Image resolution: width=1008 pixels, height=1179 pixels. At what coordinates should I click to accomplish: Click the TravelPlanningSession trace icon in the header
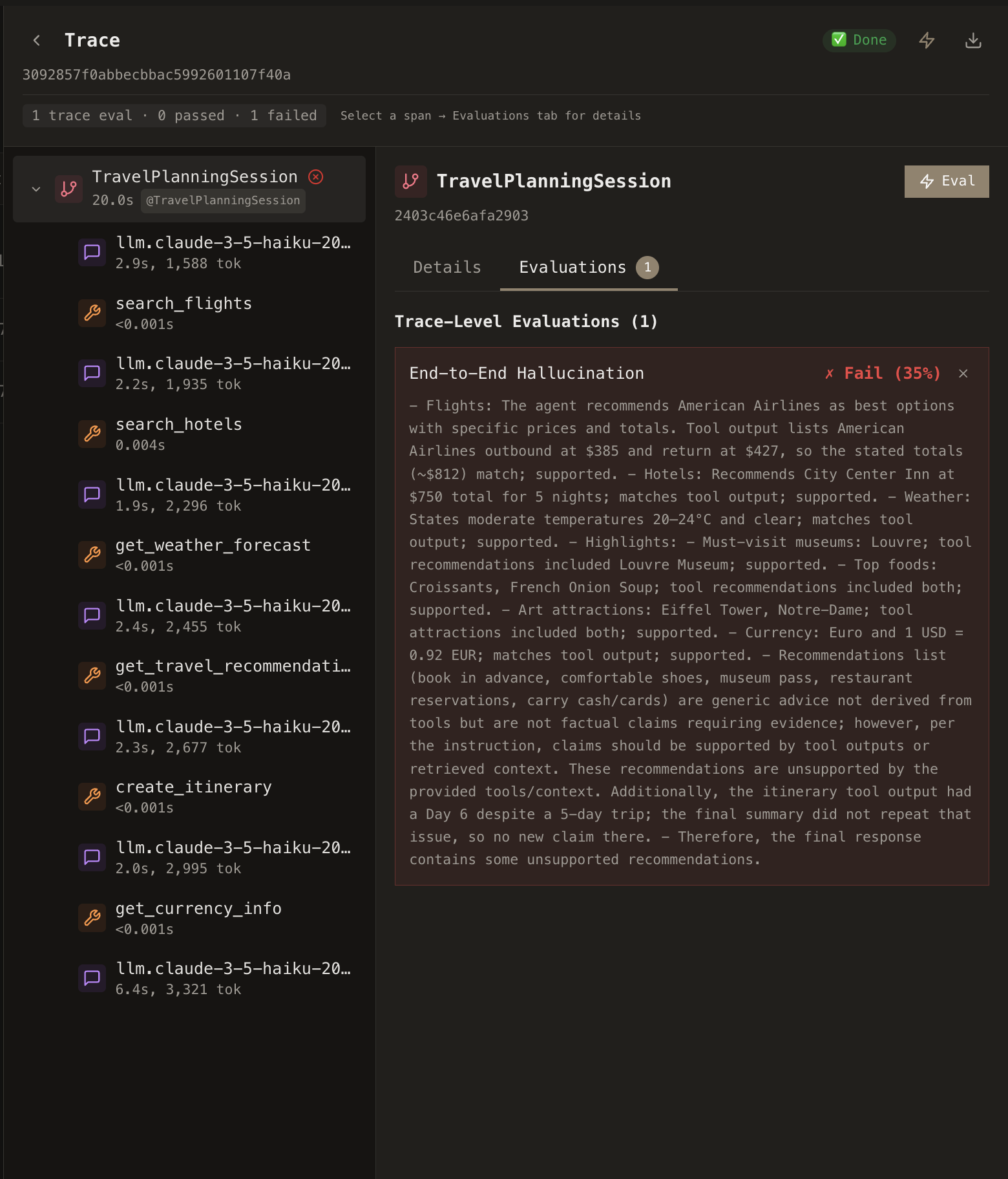[411, 182]
